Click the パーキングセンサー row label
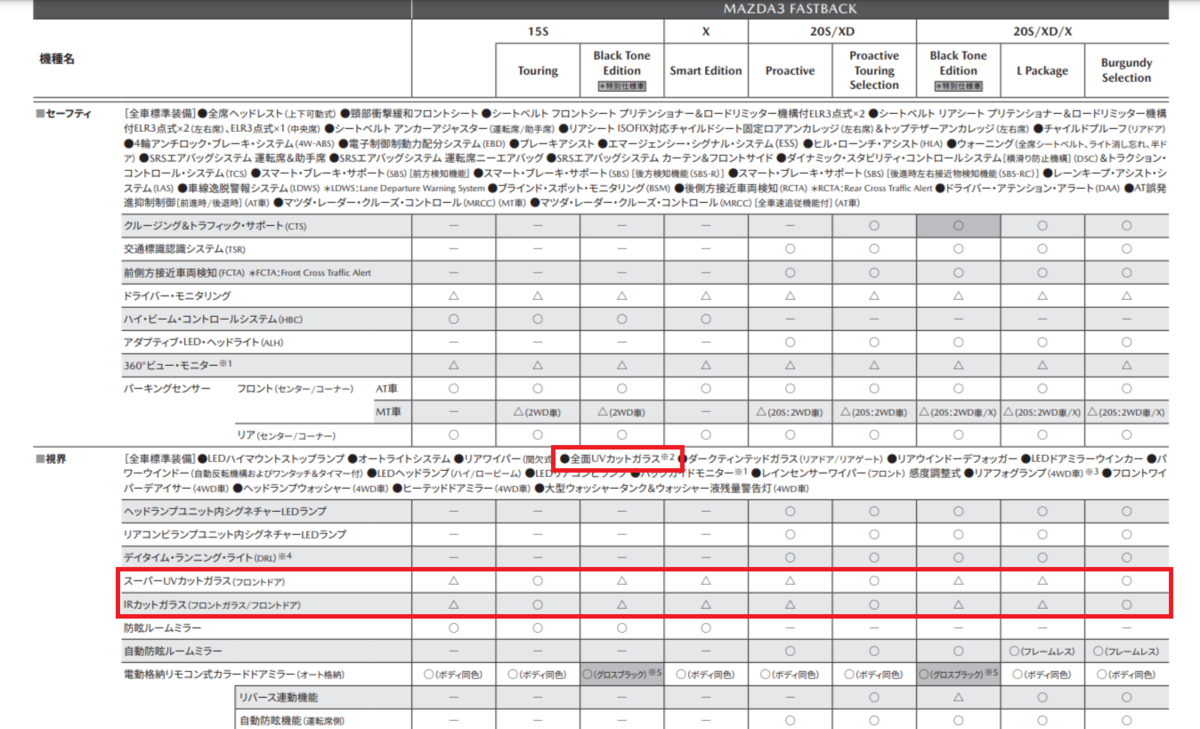The width and height of the screenshot is (1200, 729). (x=166, y=388)
